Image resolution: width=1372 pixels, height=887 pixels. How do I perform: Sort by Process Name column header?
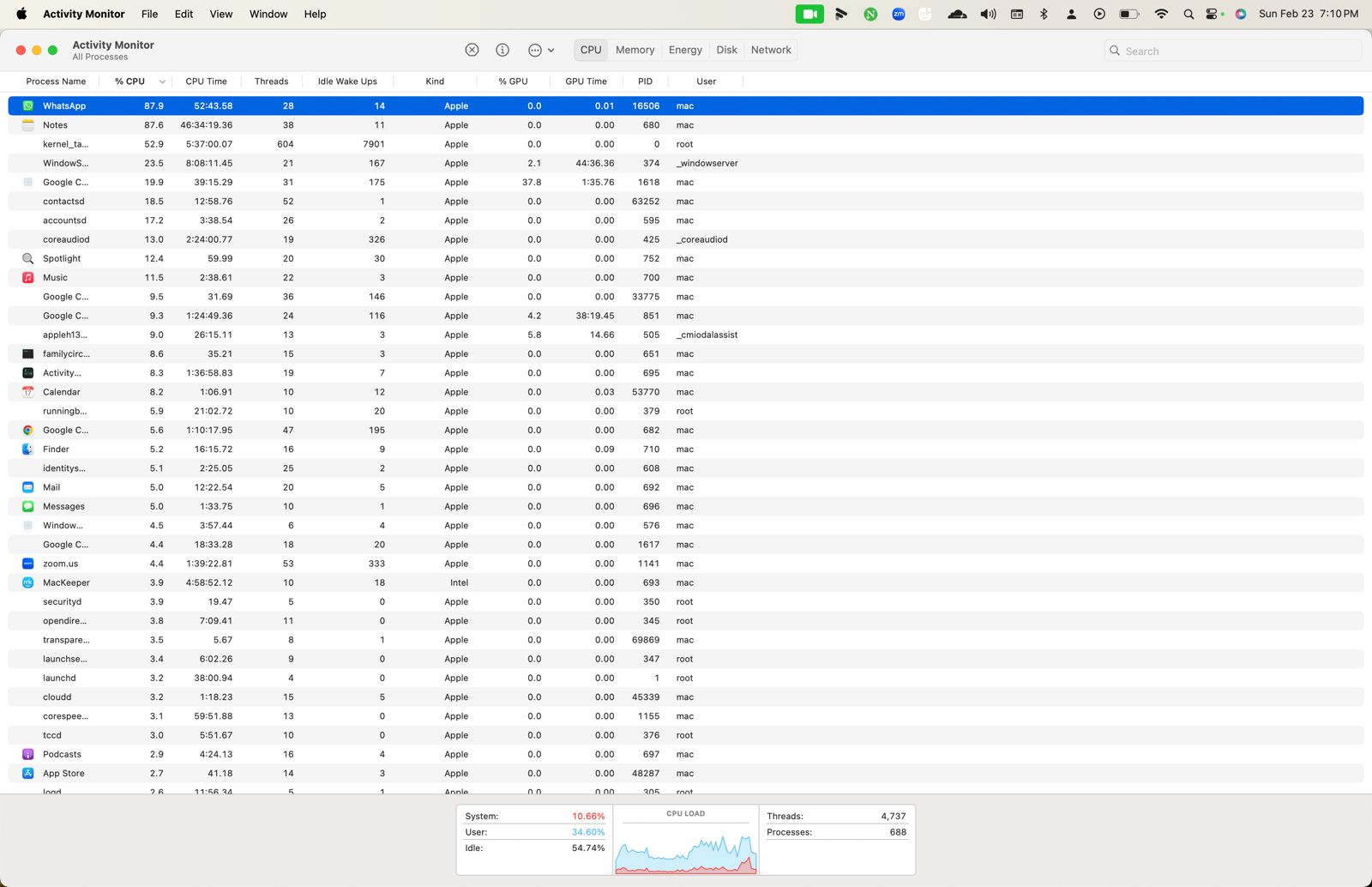[56, 81]
